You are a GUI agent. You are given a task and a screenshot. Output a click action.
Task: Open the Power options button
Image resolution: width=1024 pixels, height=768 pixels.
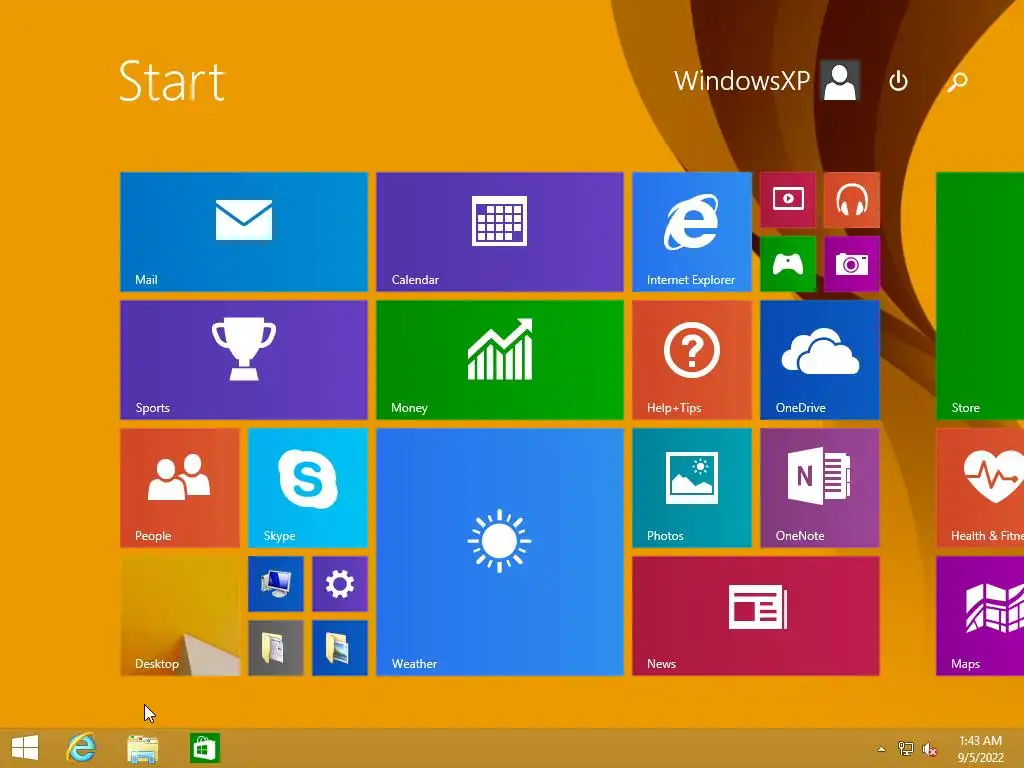pyautogui.click(x=899, y=81)
